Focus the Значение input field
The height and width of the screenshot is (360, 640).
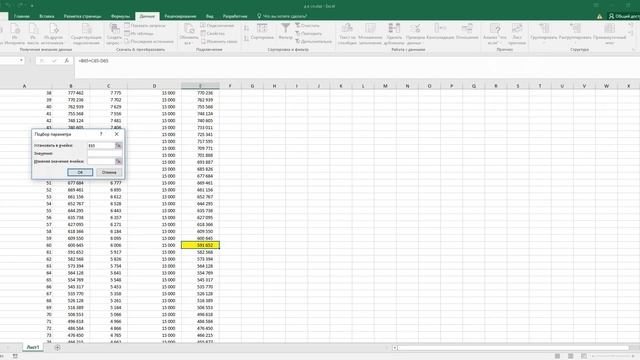pos(104,153)
